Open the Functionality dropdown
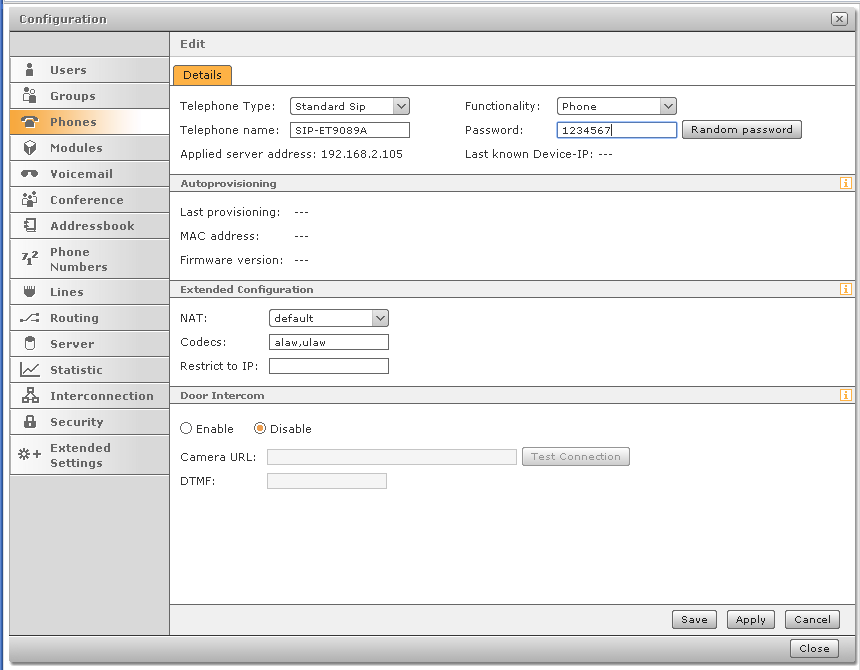Screen dimensions: 860x670 [x=616, y=106]
